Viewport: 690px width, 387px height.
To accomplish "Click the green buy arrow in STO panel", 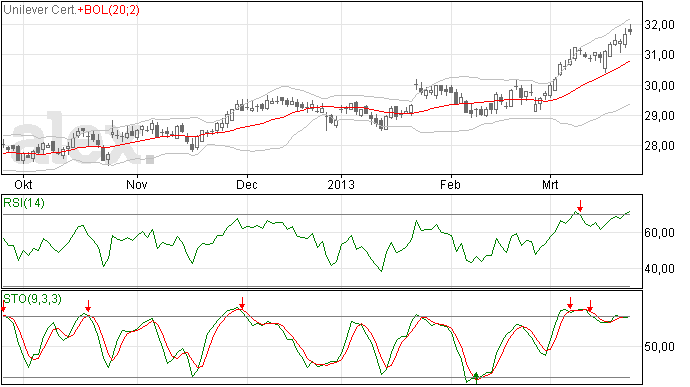I will (x=476, y=378).
